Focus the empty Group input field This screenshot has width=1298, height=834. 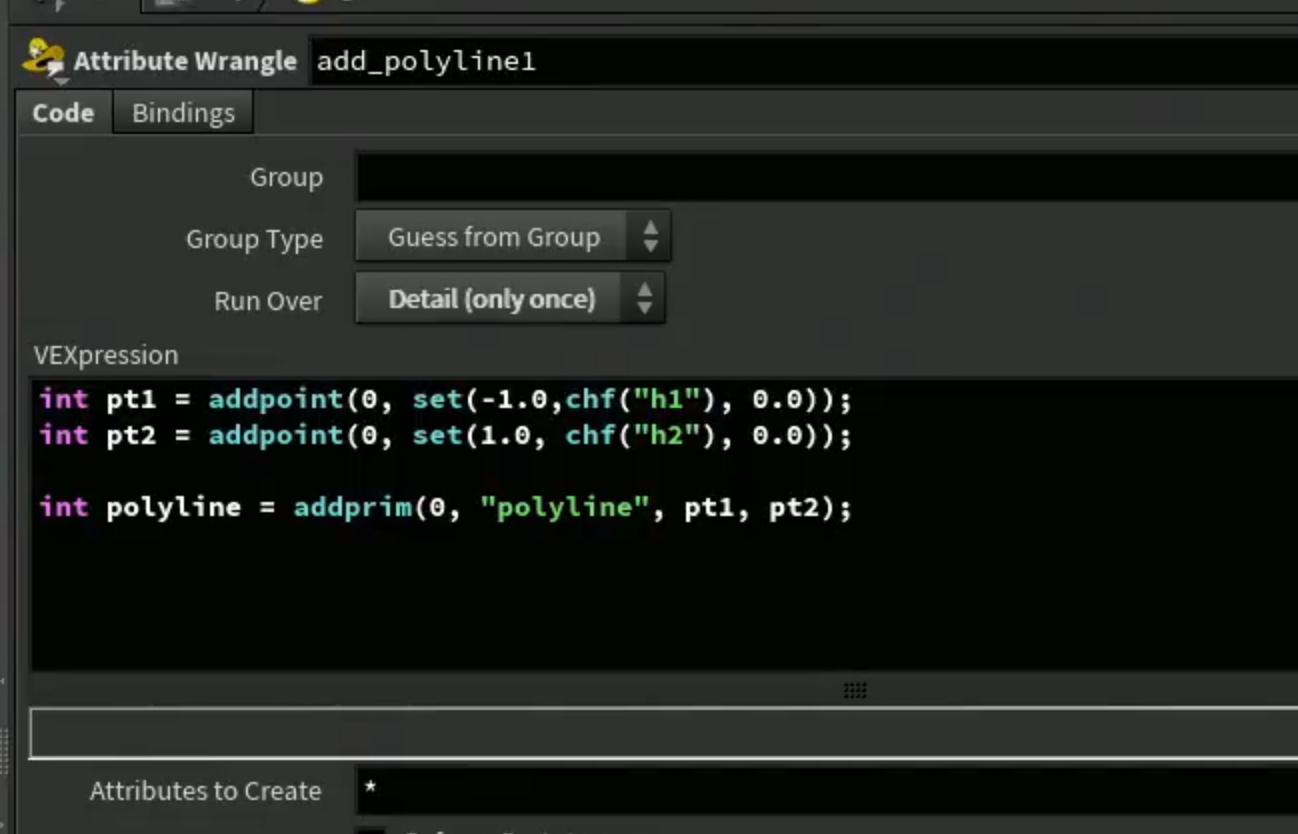click(826, 178)
